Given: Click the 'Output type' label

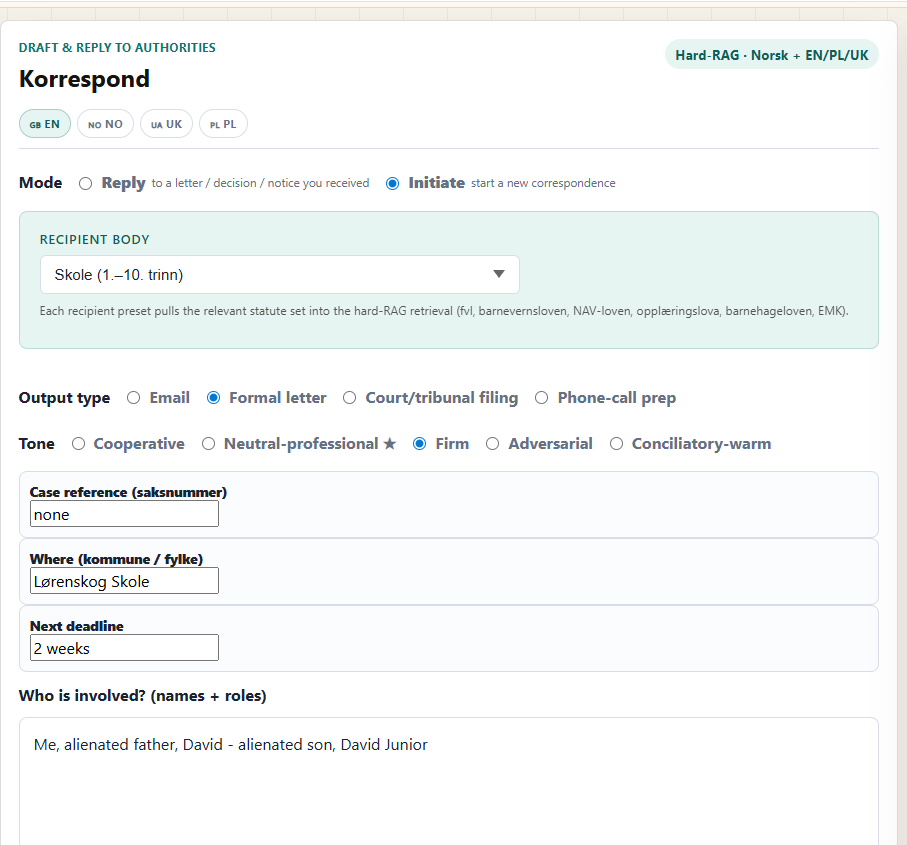Looking at the screenshot, I should pos(64,398).
